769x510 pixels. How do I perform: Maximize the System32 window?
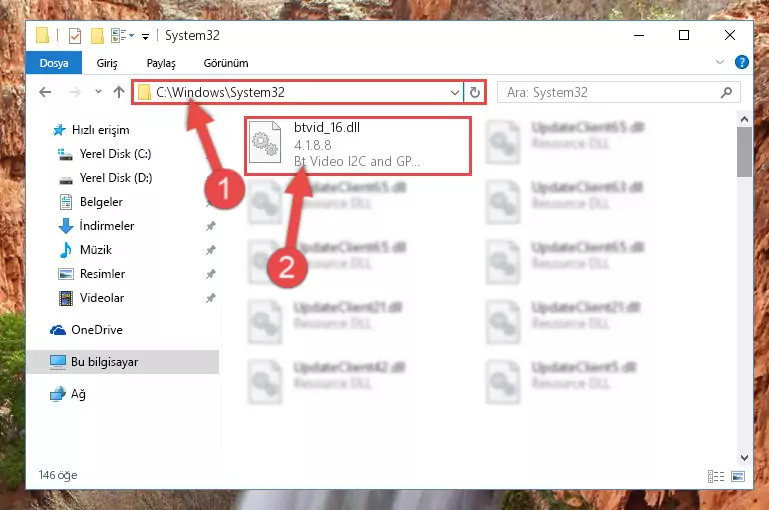coord(684,35)
